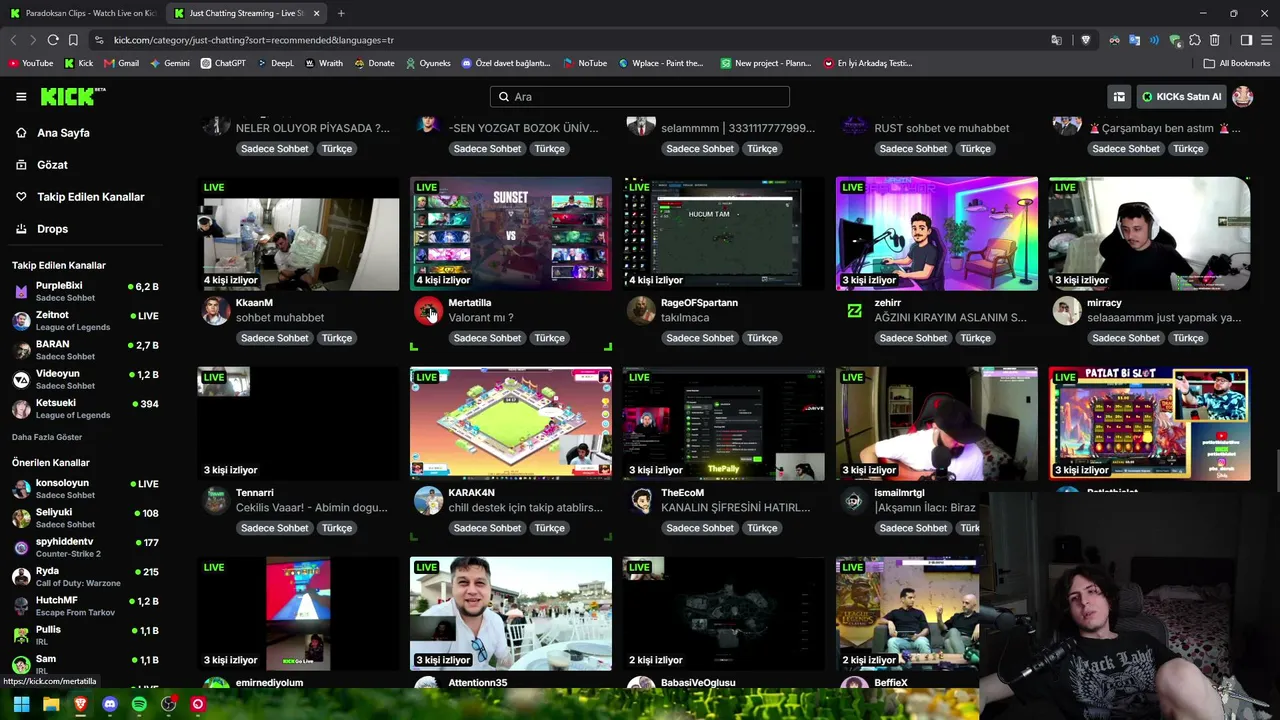Open KkaanM's live stream thumbnail
Viewport: 1280px width, 720px height.
tap(298, 234)
